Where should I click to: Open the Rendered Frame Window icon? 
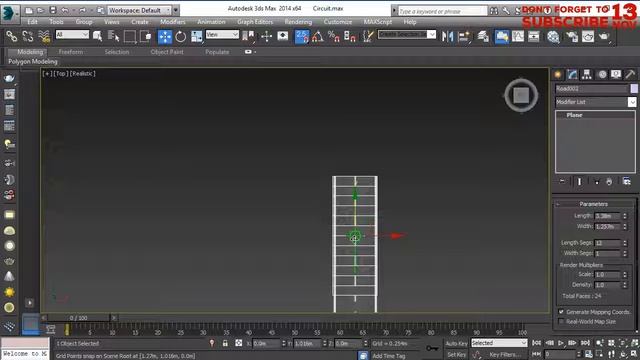588,37
